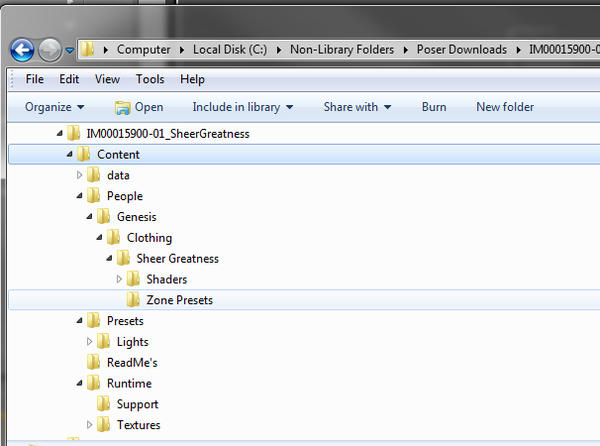
Task: Open the Share with dropdown
Action: coord(357,107)
